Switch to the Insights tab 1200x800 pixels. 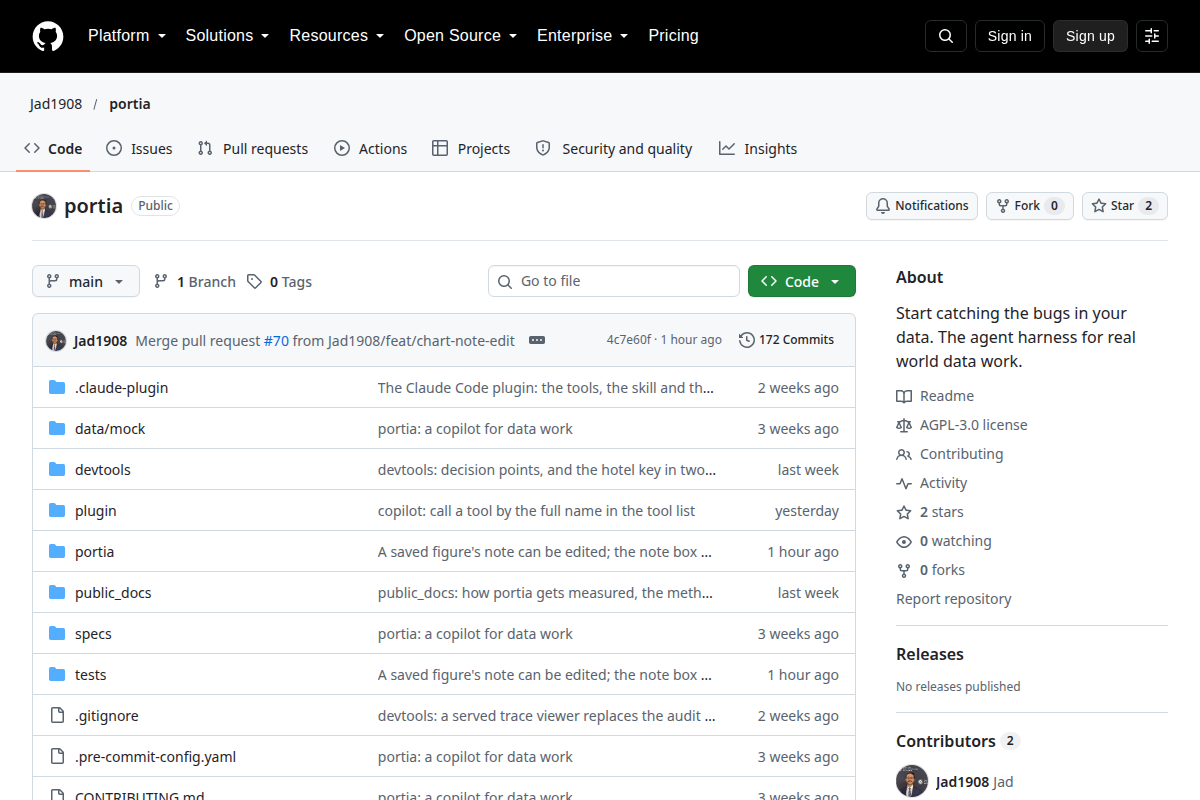pos(758,149)
